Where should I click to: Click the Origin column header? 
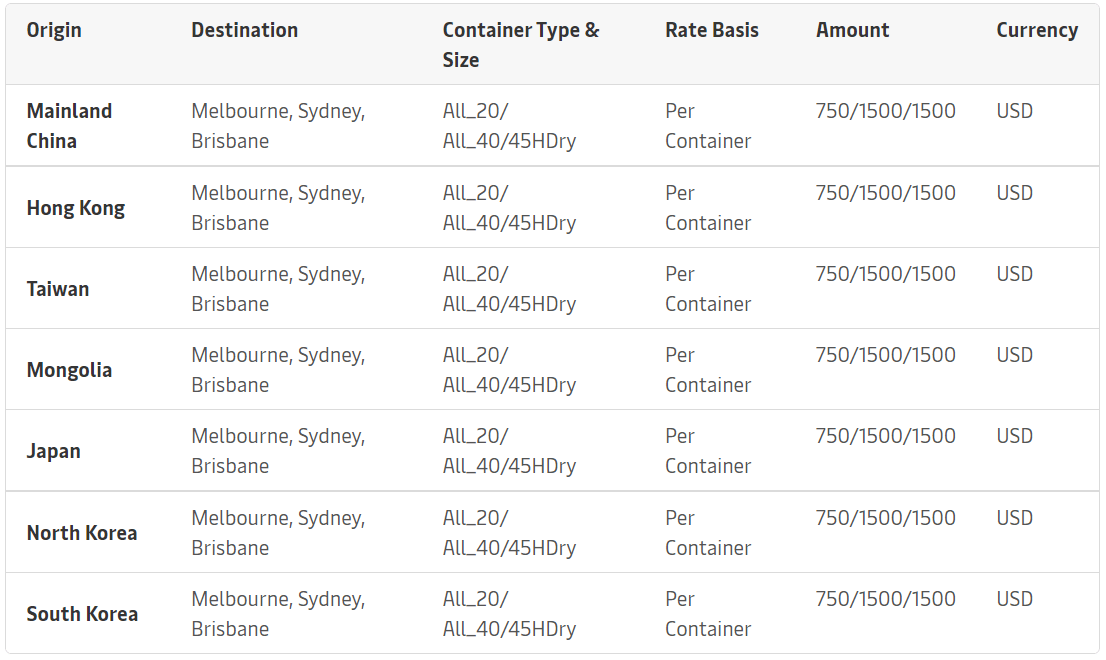[54, 30]
